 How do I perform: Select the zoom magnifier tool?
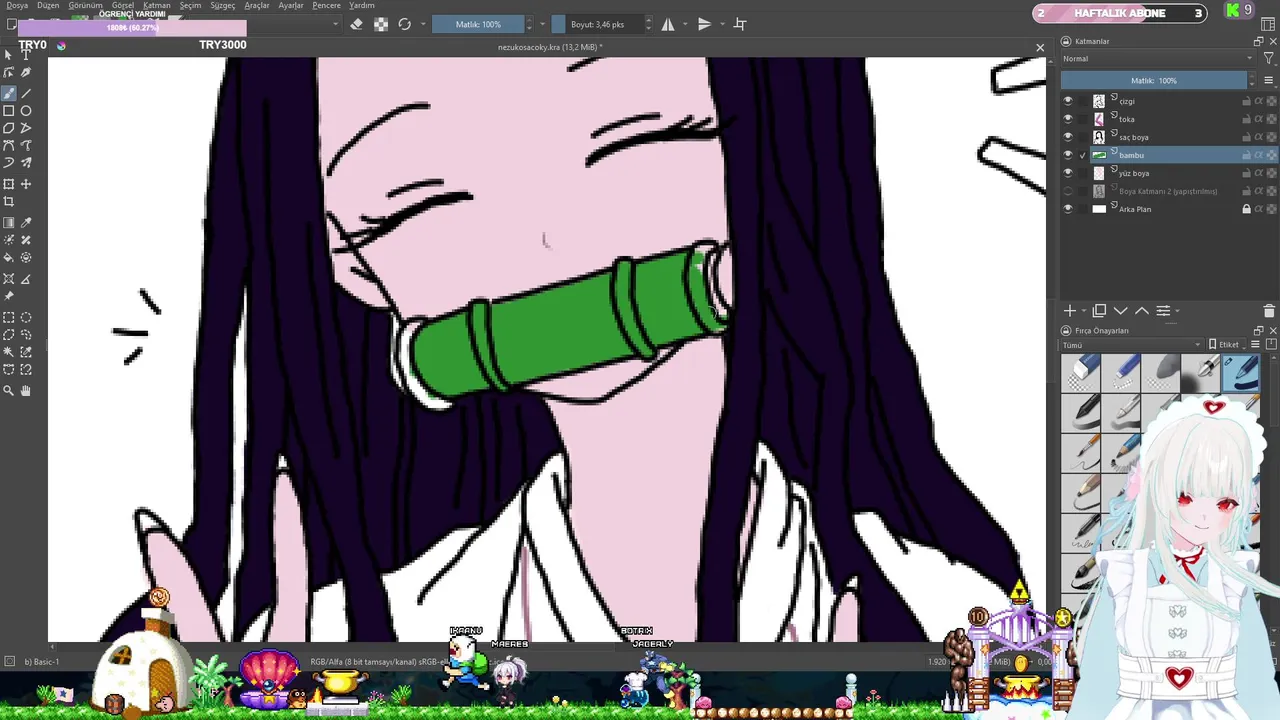pyautogui.click(x=9, y=391)
